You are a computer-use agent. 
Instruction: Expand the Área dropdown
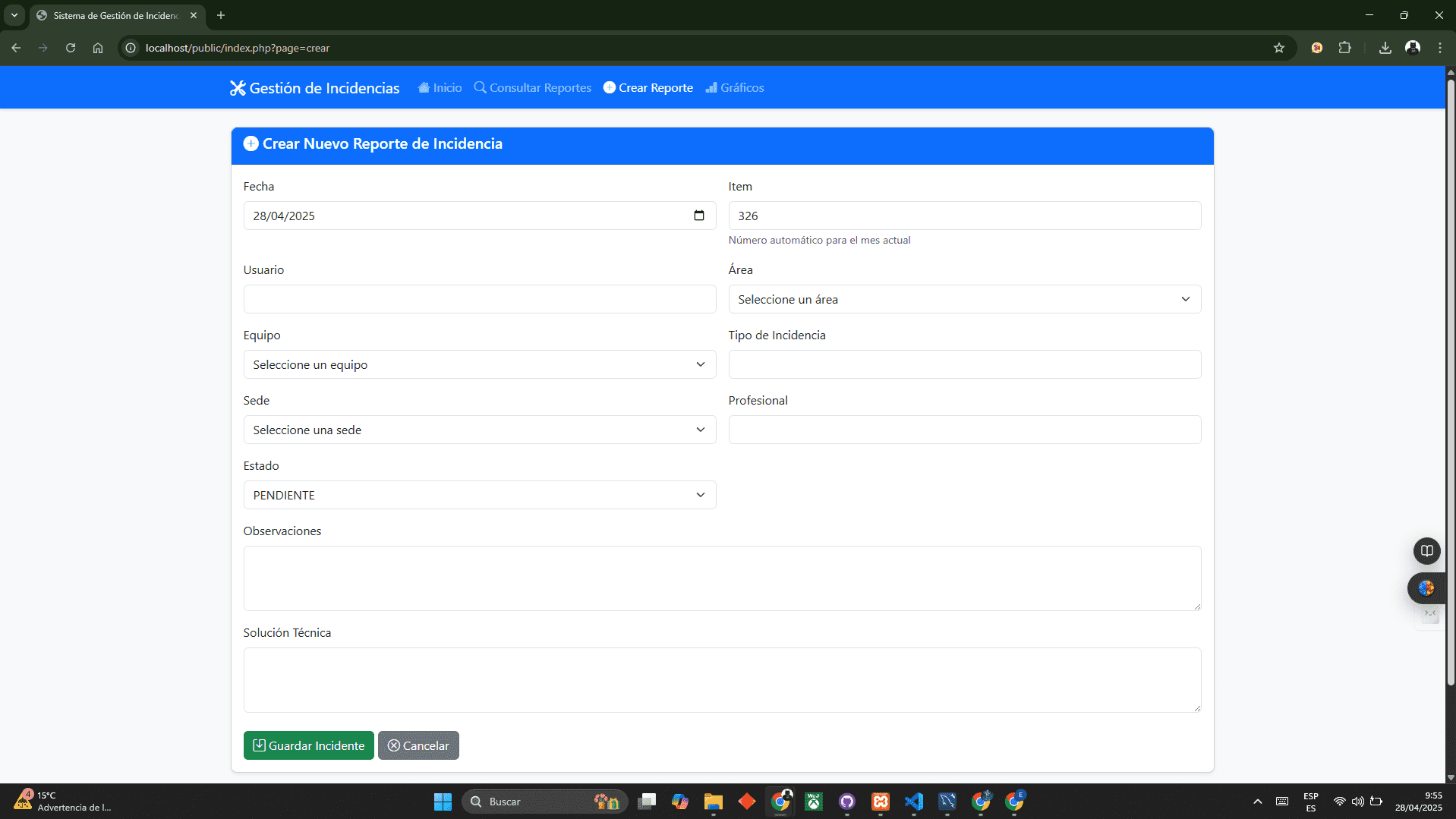coord(964,299)
